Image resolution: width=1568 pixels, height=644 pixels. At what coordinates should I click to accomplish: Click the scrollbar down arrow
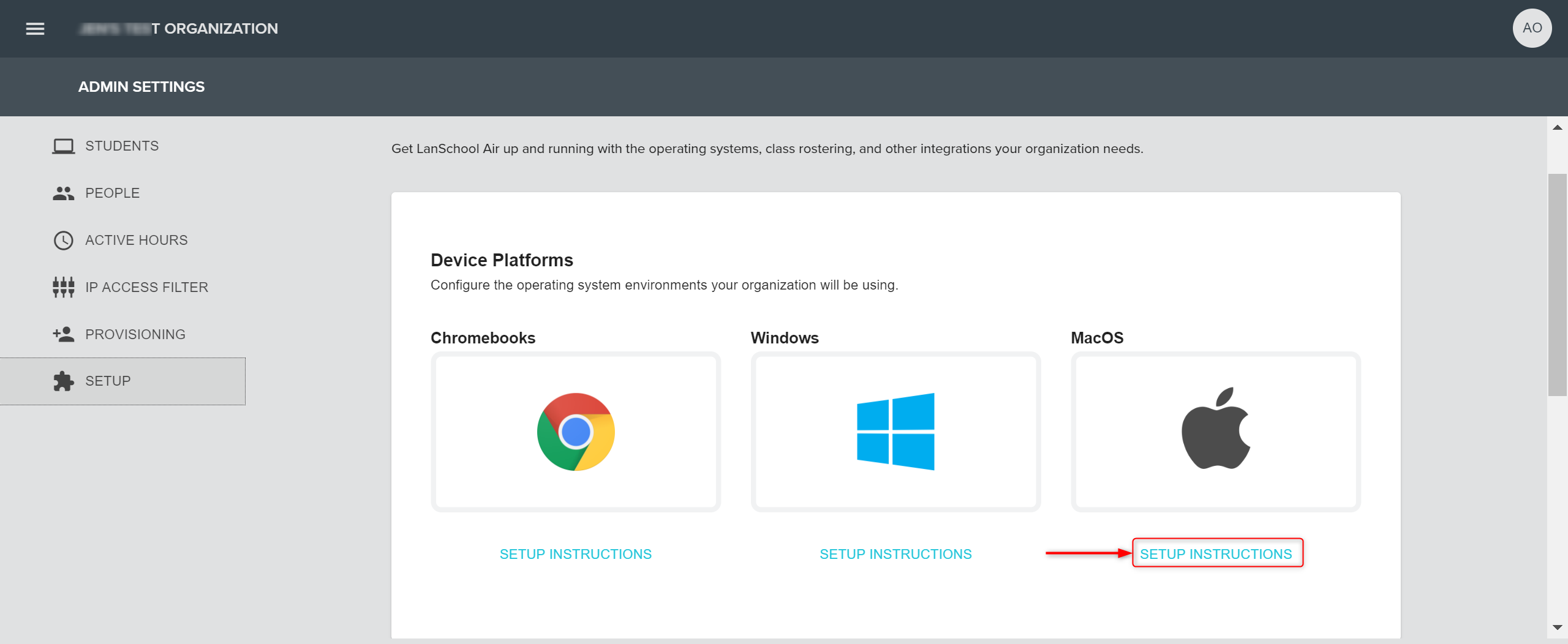(1557, 627)
